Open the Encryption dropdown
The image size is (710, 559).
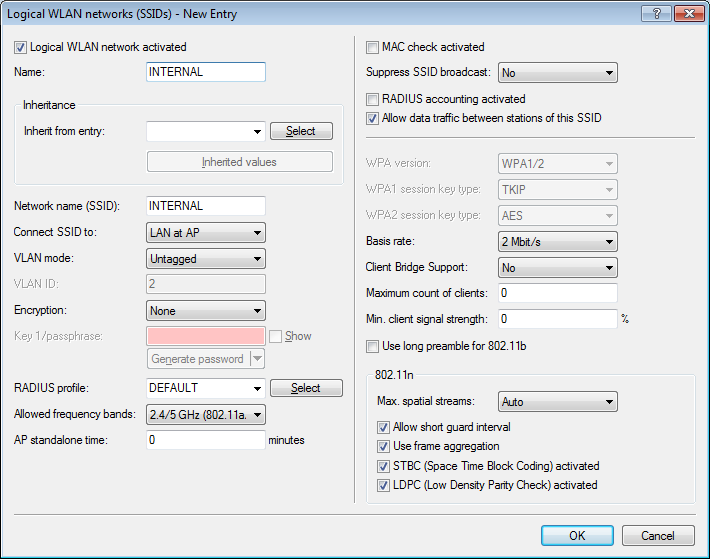205,311
